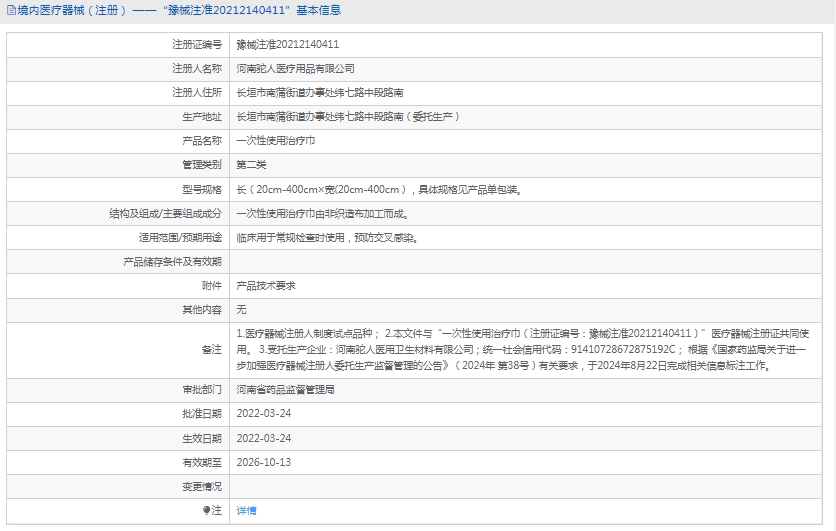Click the 型号规格 size specification text
Viewport: 836px width, 531px height.
click(378, 189)
